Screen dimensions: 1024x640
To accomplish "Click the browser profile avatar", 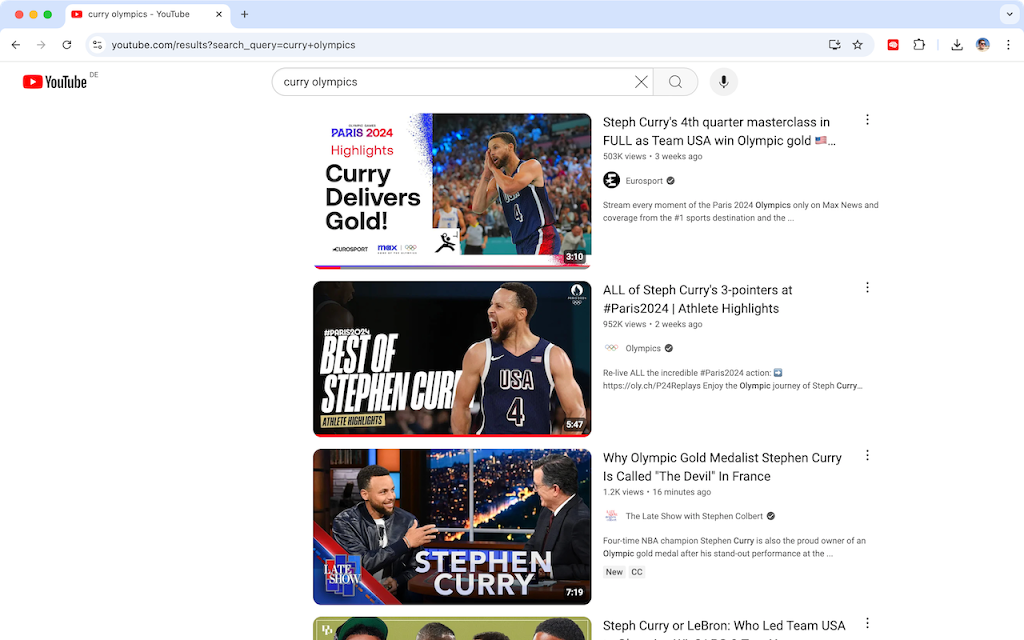I will tap(982, 44).
